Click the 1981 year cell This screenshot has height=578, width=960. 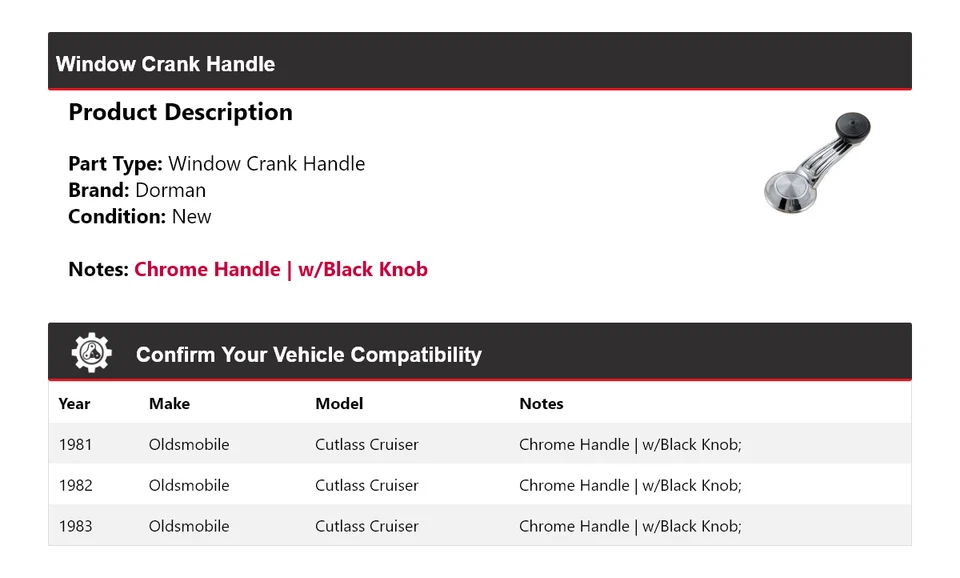coord(75,444)
